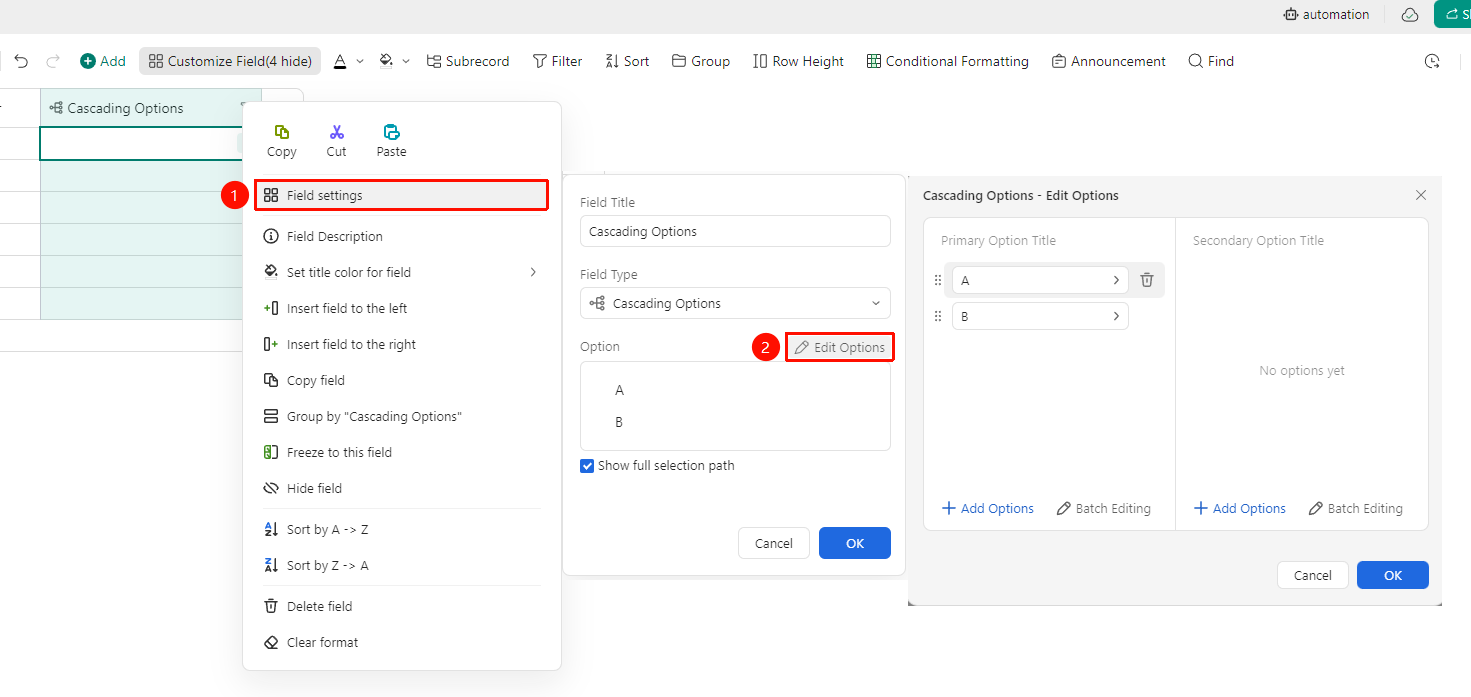Click the Undo arrow icon
Screen dimensions: 1471x697
click(x=21, y=61)
